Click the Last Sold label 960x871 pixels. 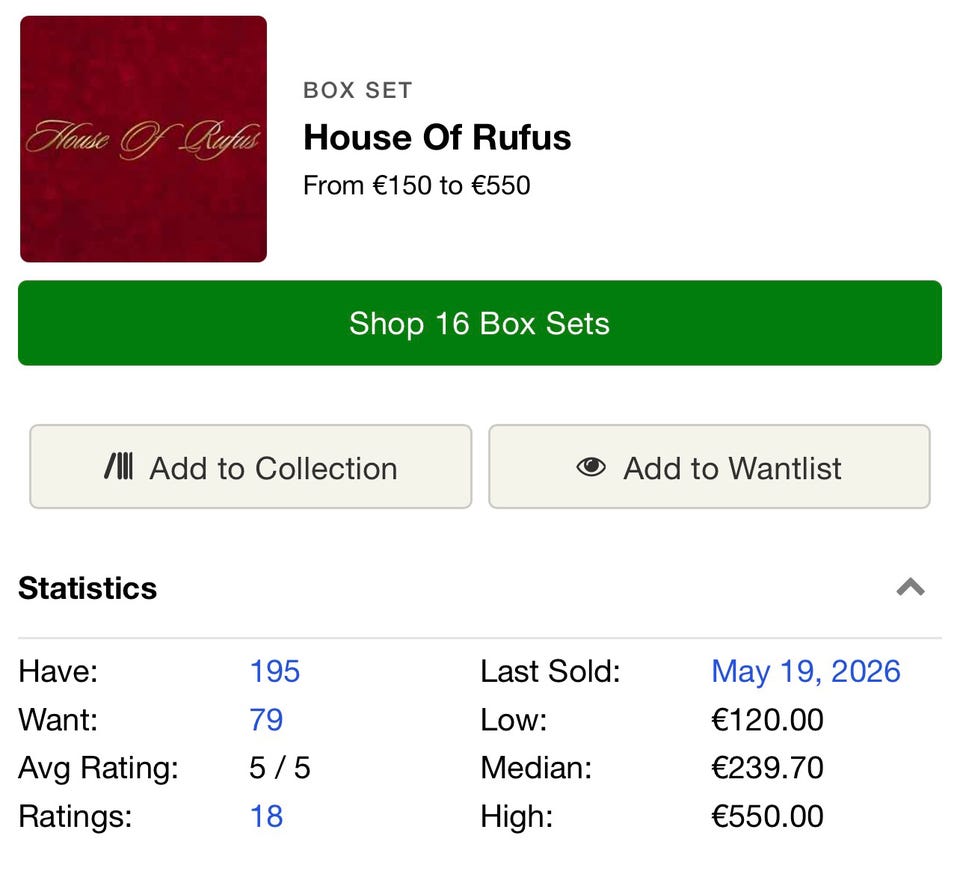pyautogui.click(x=550, y=671)
